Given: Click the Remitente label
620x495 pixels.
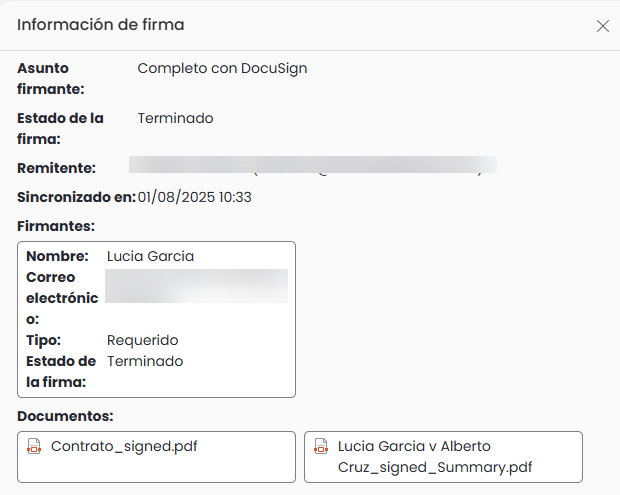Looking at the screenshot, I should coord(57,168).
